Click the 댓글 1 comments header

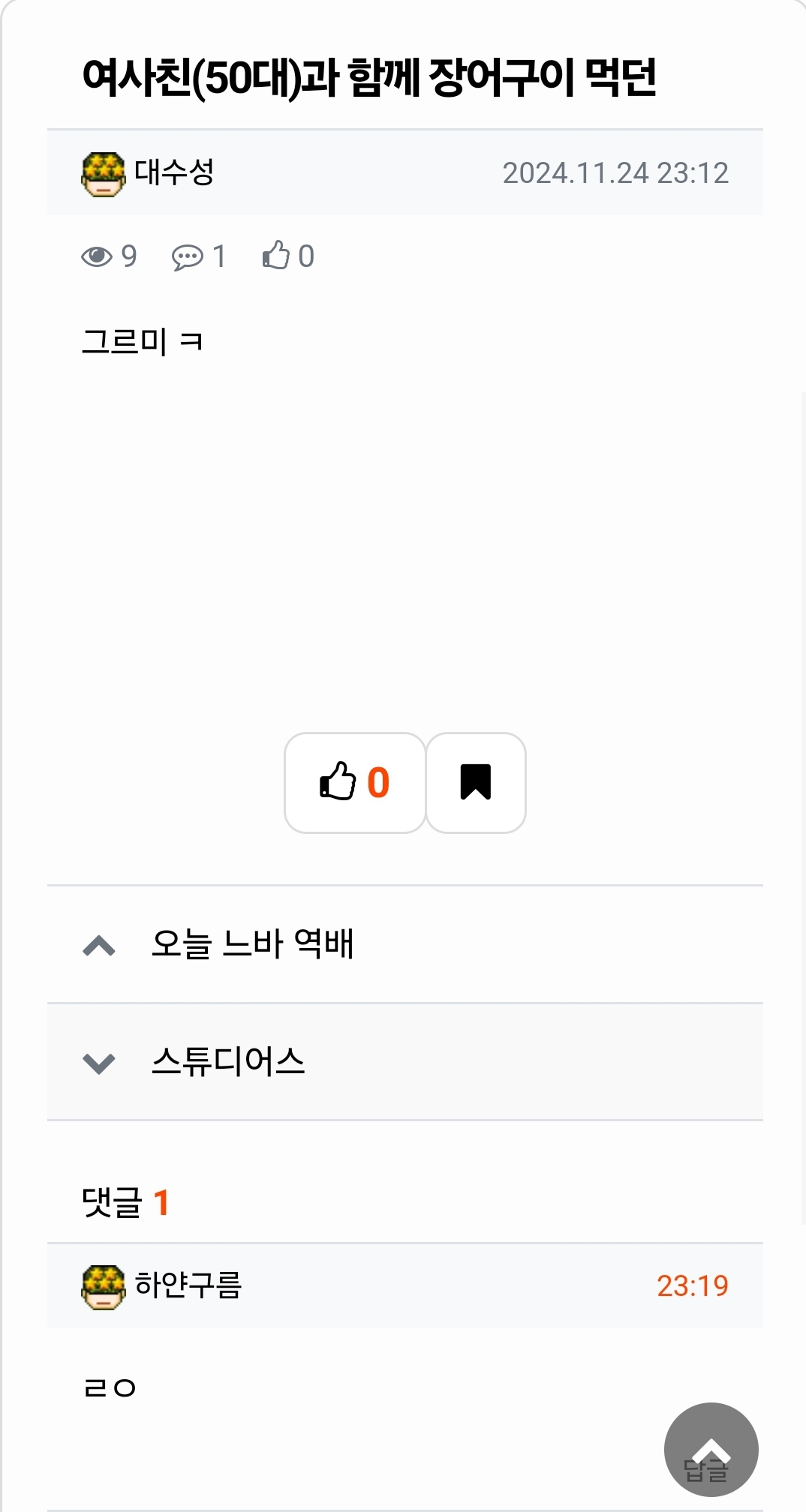[x=125, y=1202]
